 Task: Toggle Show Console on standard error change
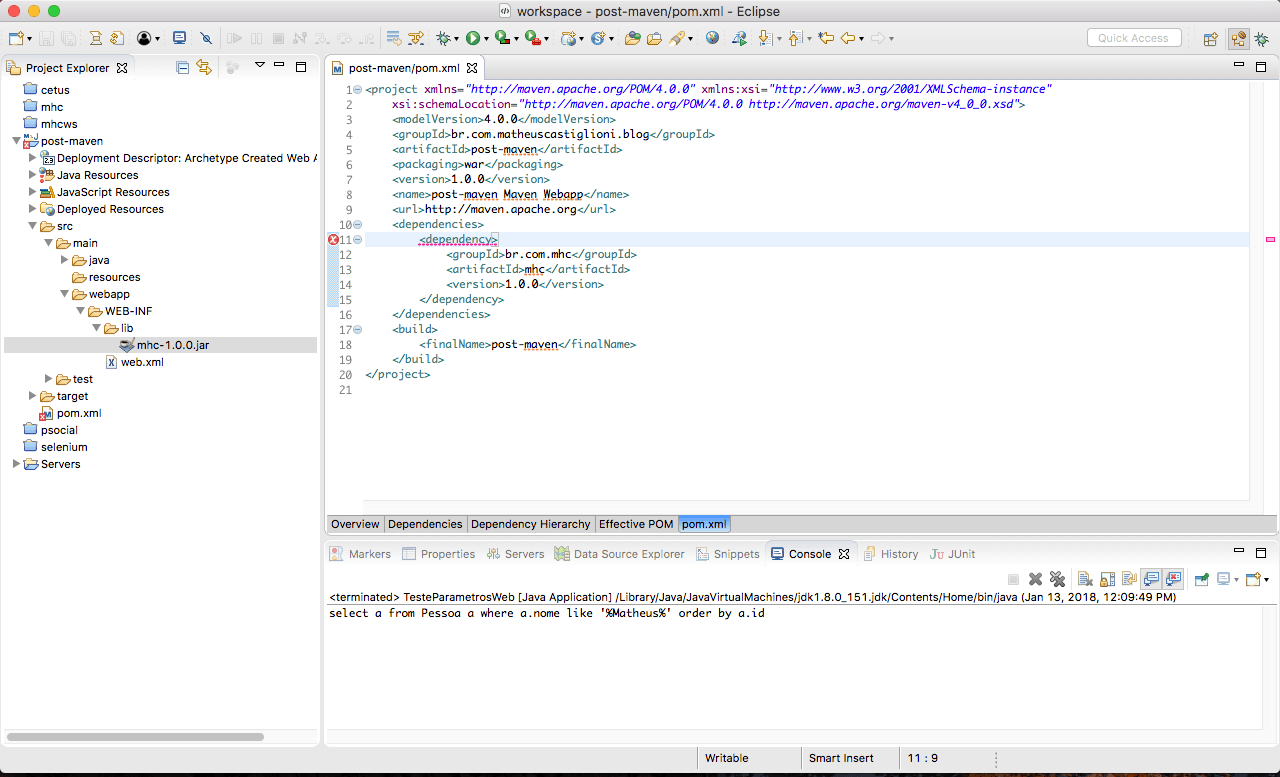tap(1173, 579)
